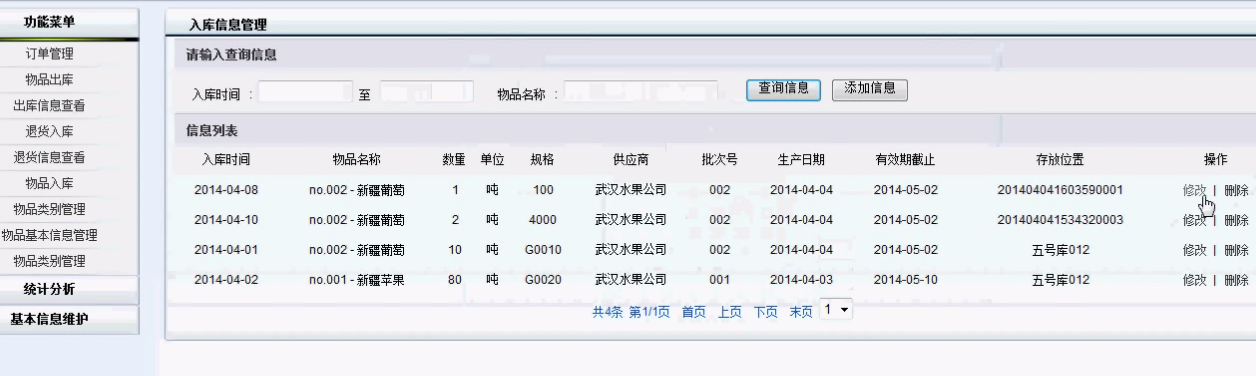Screen dimensions: 1256x376
Task: Select storage location 201404041534320003
Action: pos(1060,220)
